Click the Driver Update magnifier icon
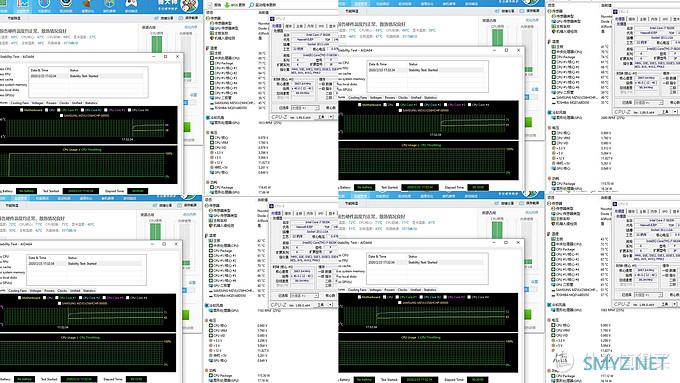The height and width of the screenshot is (383, 680). tap(252, 5)
